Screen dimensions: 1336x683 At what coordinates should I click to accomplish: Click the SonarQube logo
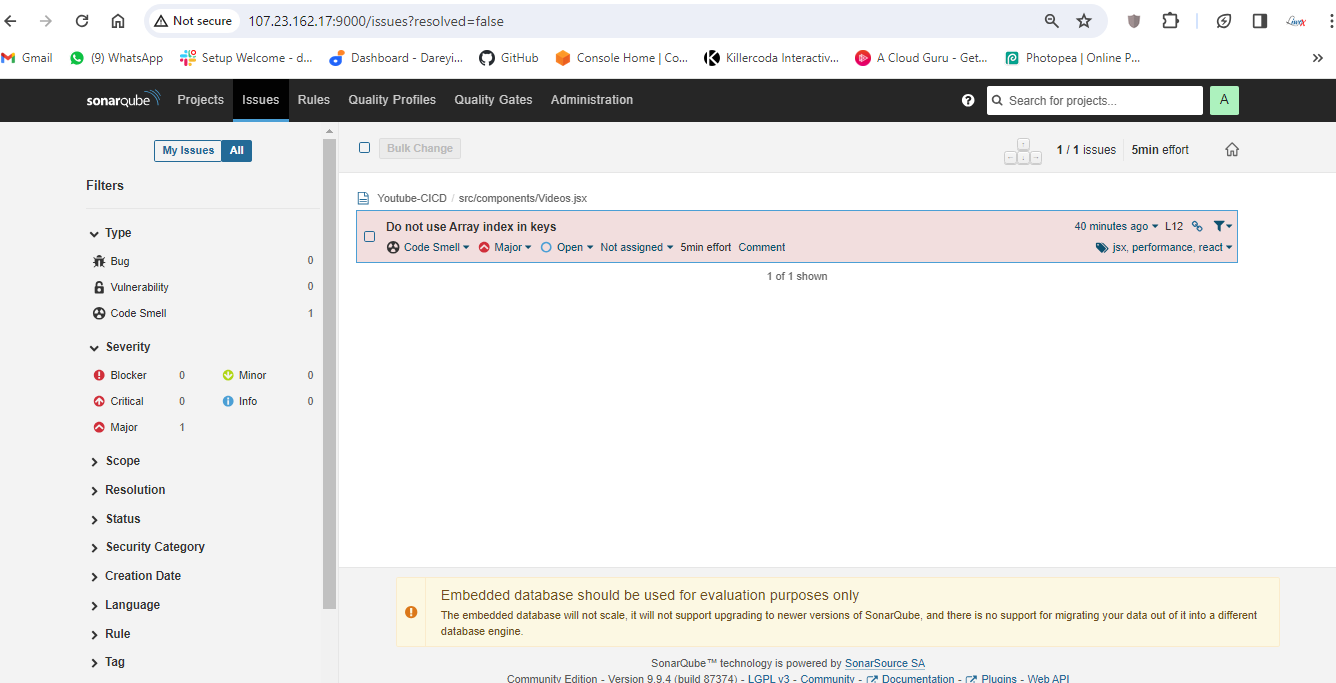124,100
